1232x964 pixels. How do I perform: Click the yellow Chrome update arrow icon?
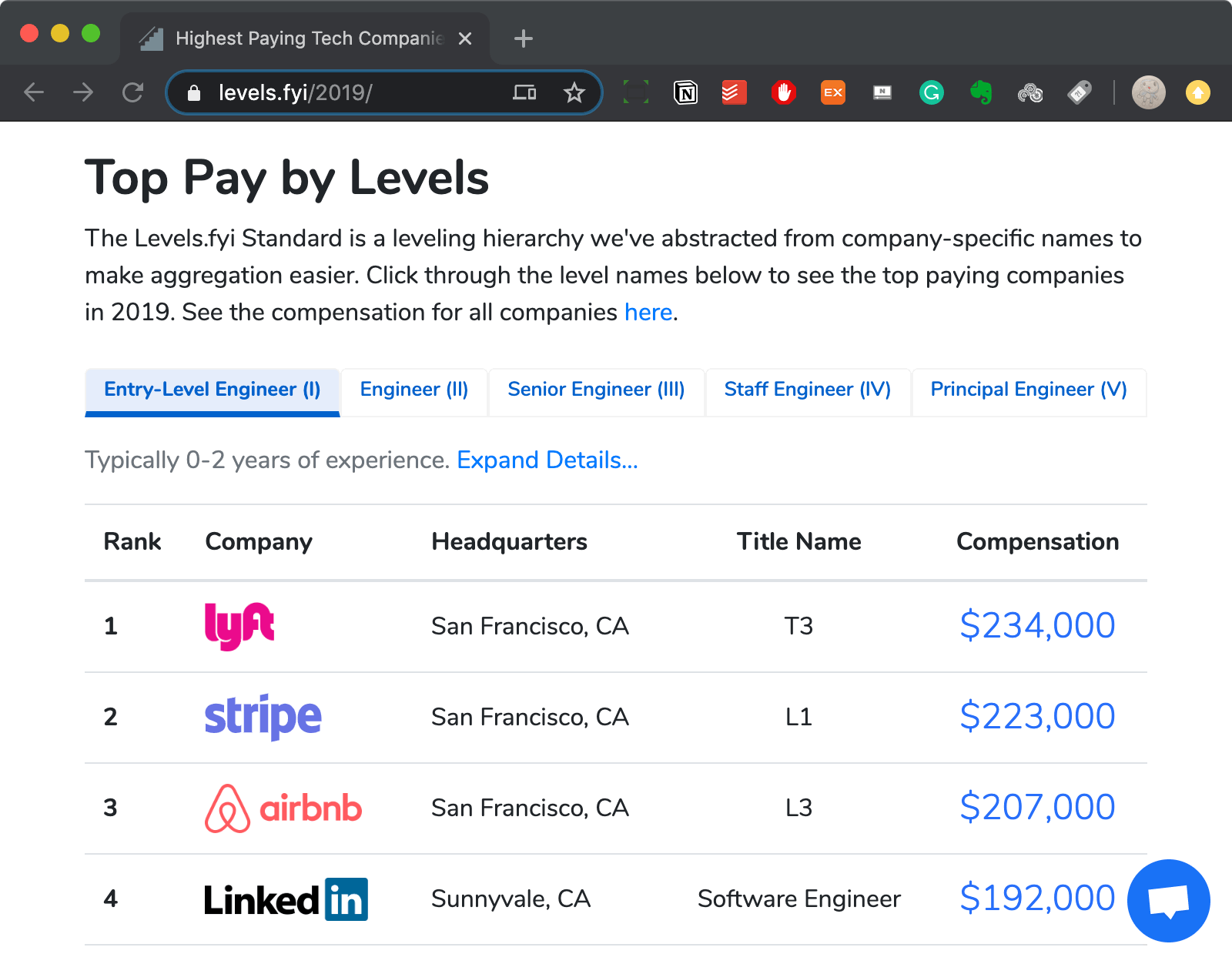click(1197, 92)
